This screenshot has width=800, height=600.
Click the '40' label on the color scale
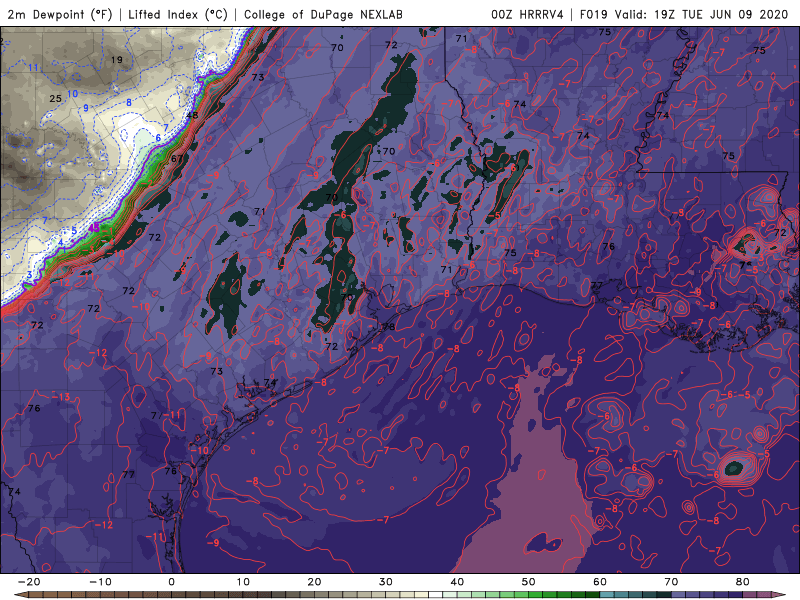[457, 582]
